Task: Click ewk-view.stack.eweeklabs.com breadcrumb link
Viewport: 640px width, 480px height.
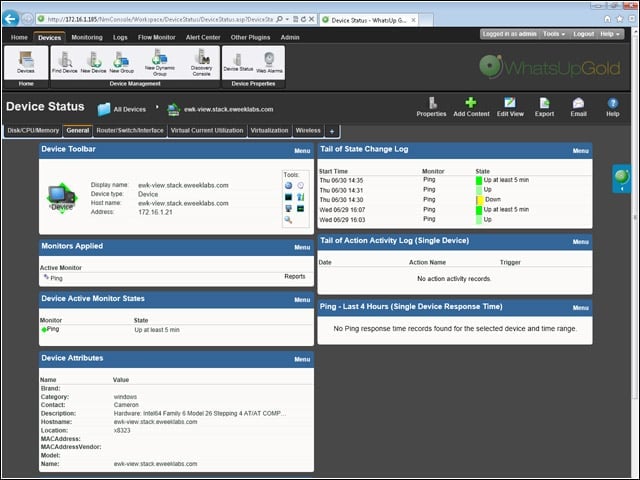Action: click(x=229, y=109)
